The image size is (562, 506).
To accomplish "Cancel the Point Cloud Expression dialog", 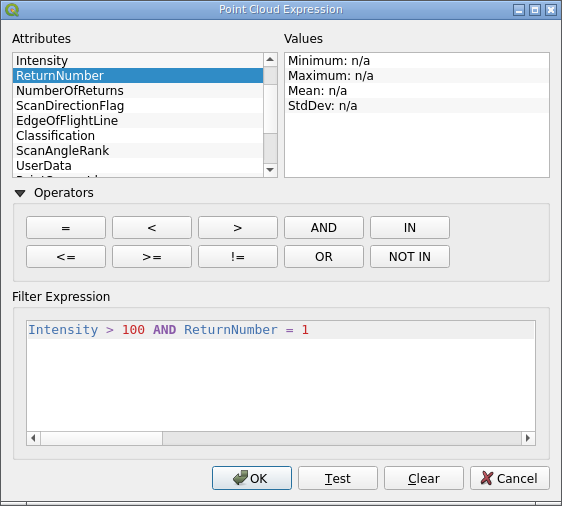I will point(510,478).
